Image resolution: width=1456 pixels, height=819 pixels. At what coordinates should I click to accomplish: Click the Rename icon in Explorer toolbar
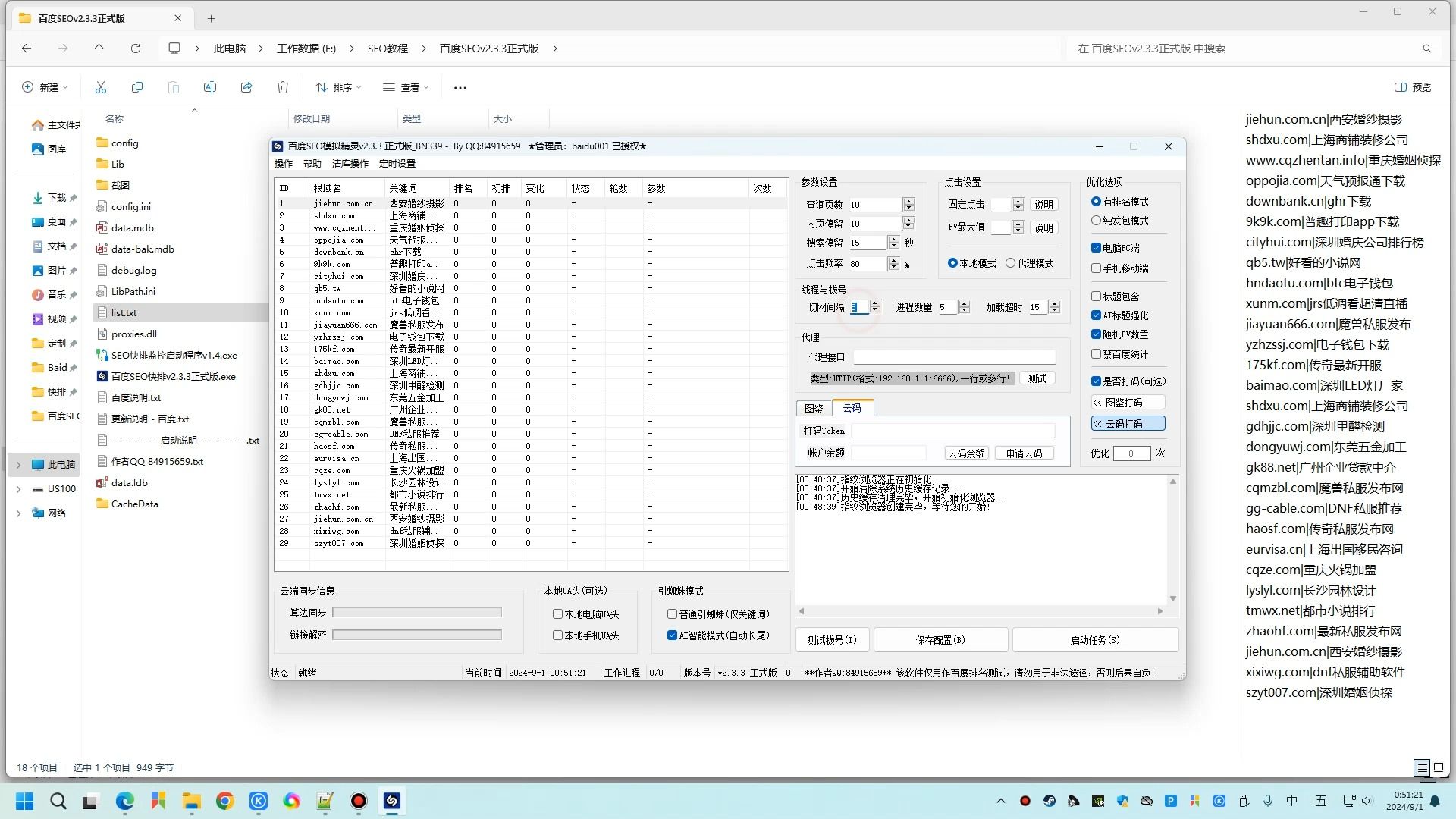[x=210, y=87]
